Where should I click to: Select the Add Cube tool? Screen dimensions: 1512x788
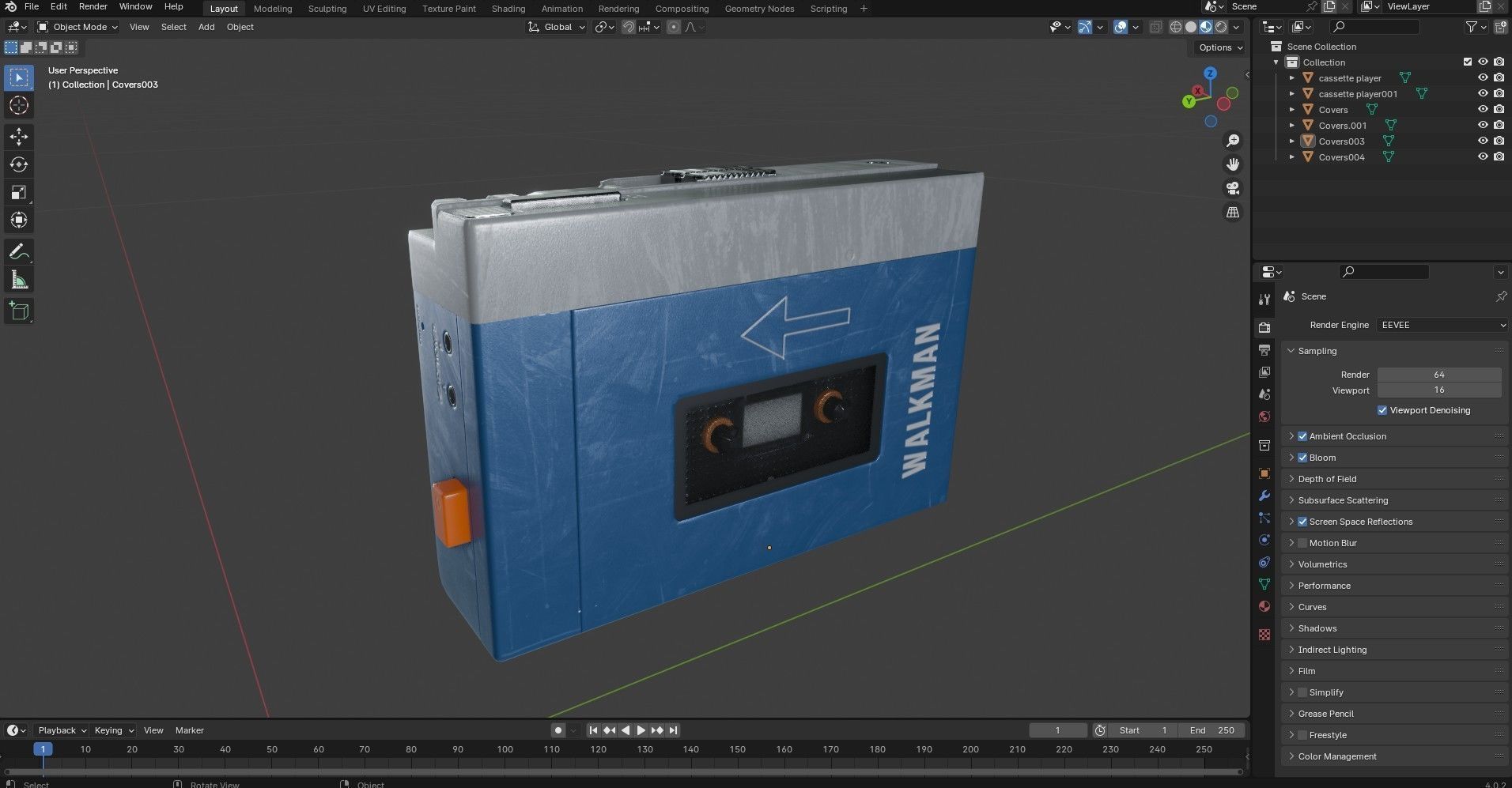pyautogui.click(x=19, y=311)
